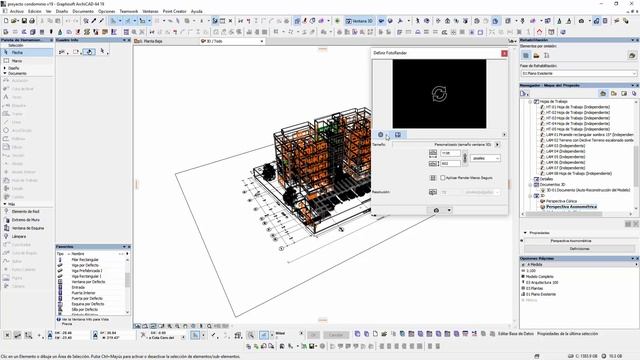Open the Archivo menu
The width and height of the screenshot is (640, 360).
click(17, 11)
